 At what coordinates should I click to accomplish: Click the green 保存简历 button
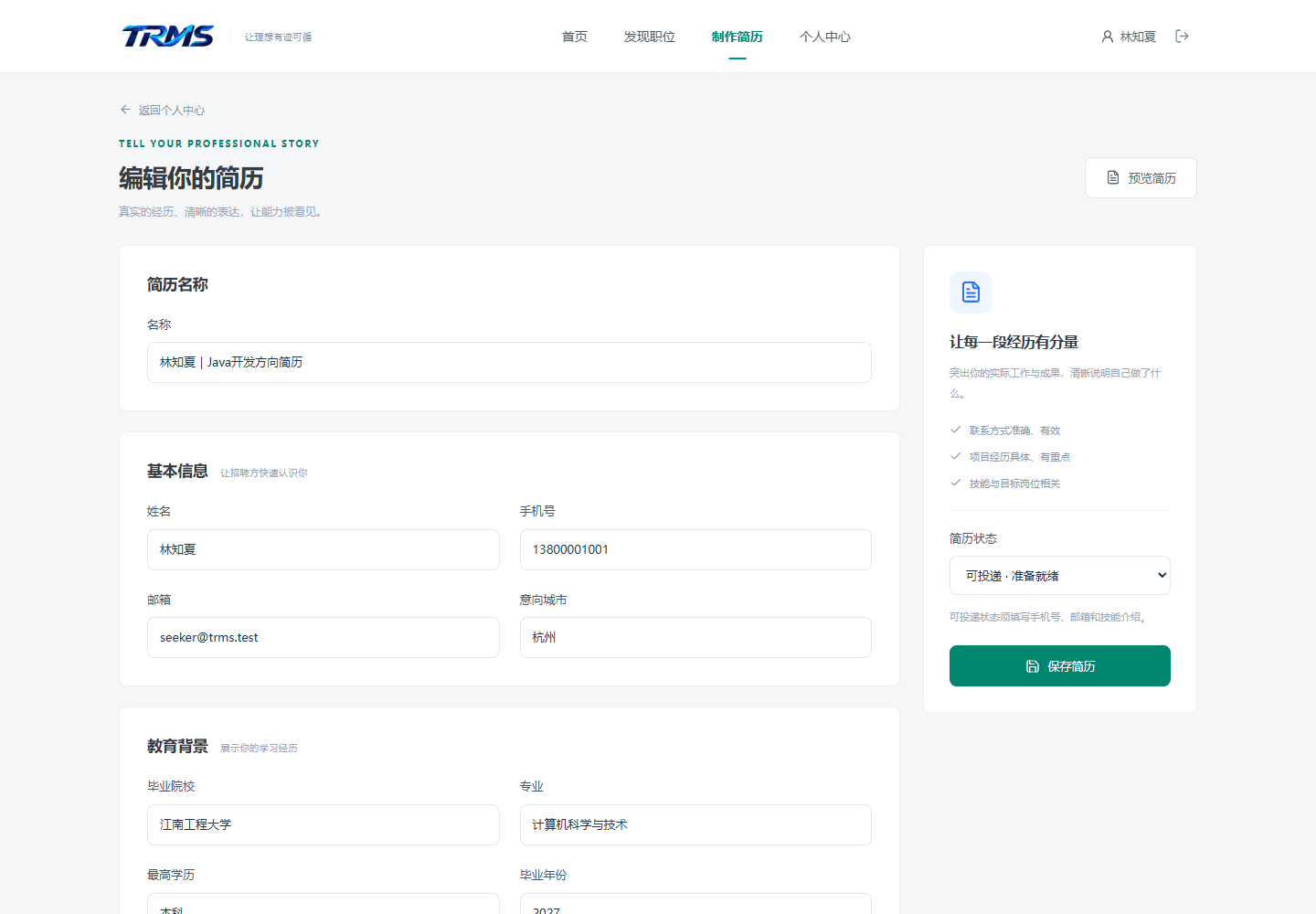[x=1060, y=665]
